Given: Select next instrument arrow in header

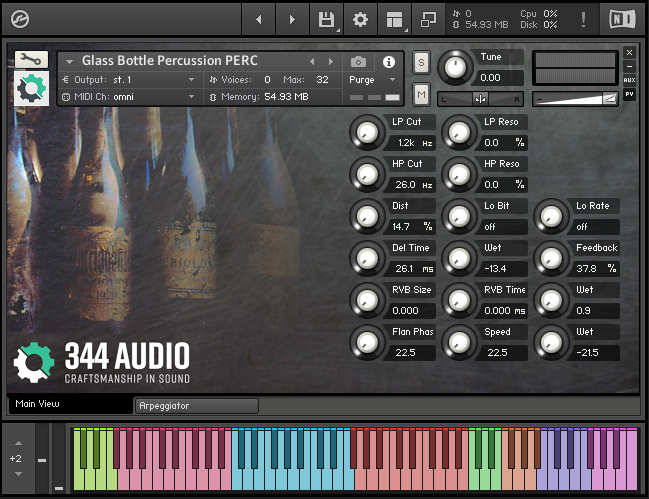Looking at the screenshot, I should pyautogui.click(x=330, y=62).
